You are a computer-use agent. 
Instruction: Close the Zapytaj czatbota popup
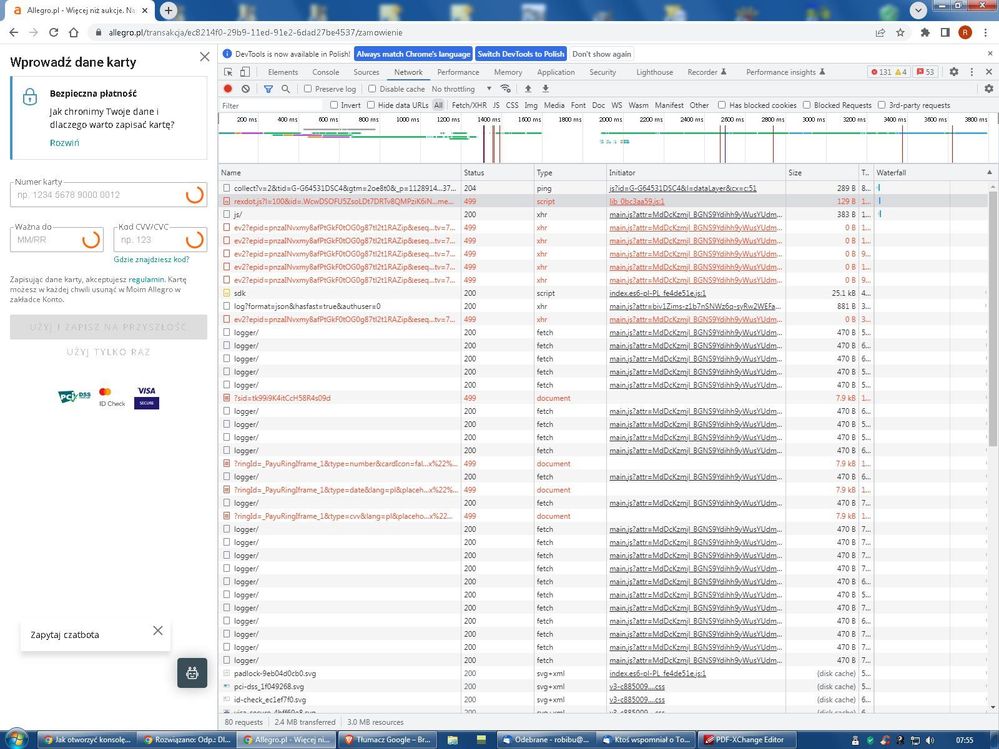tap(158, 631)
